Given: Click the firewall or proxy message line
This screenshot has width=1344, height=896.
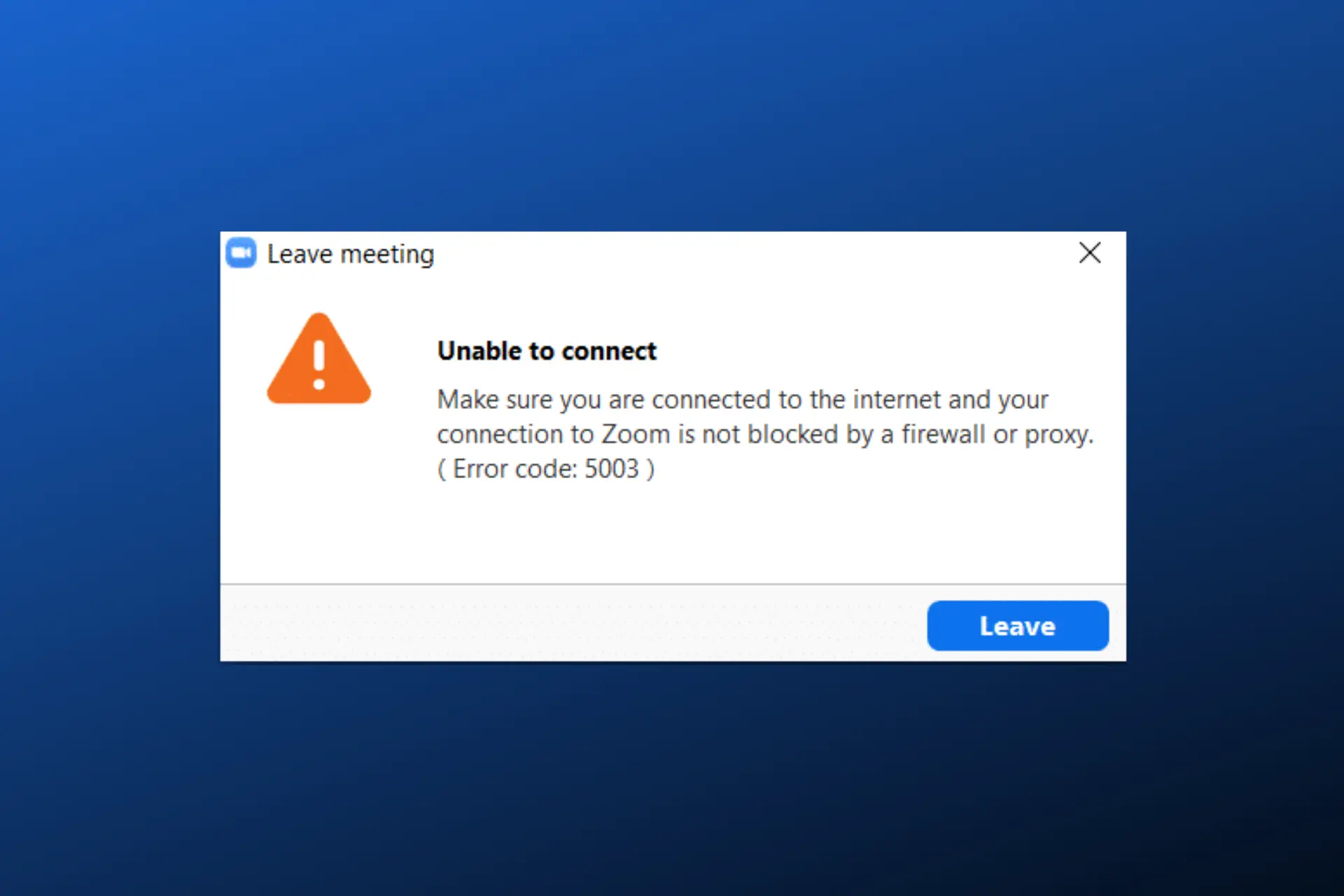Looking at the screenshot, I should tap(765, 434).
